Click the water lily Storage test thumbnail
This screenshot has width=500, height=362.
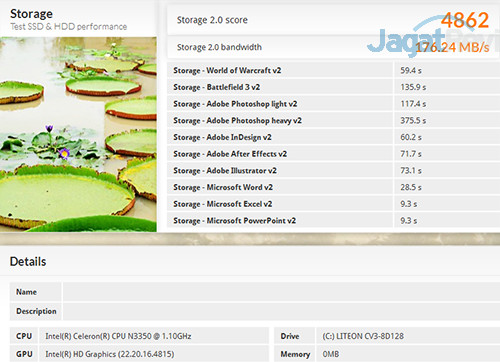(78, 134)
